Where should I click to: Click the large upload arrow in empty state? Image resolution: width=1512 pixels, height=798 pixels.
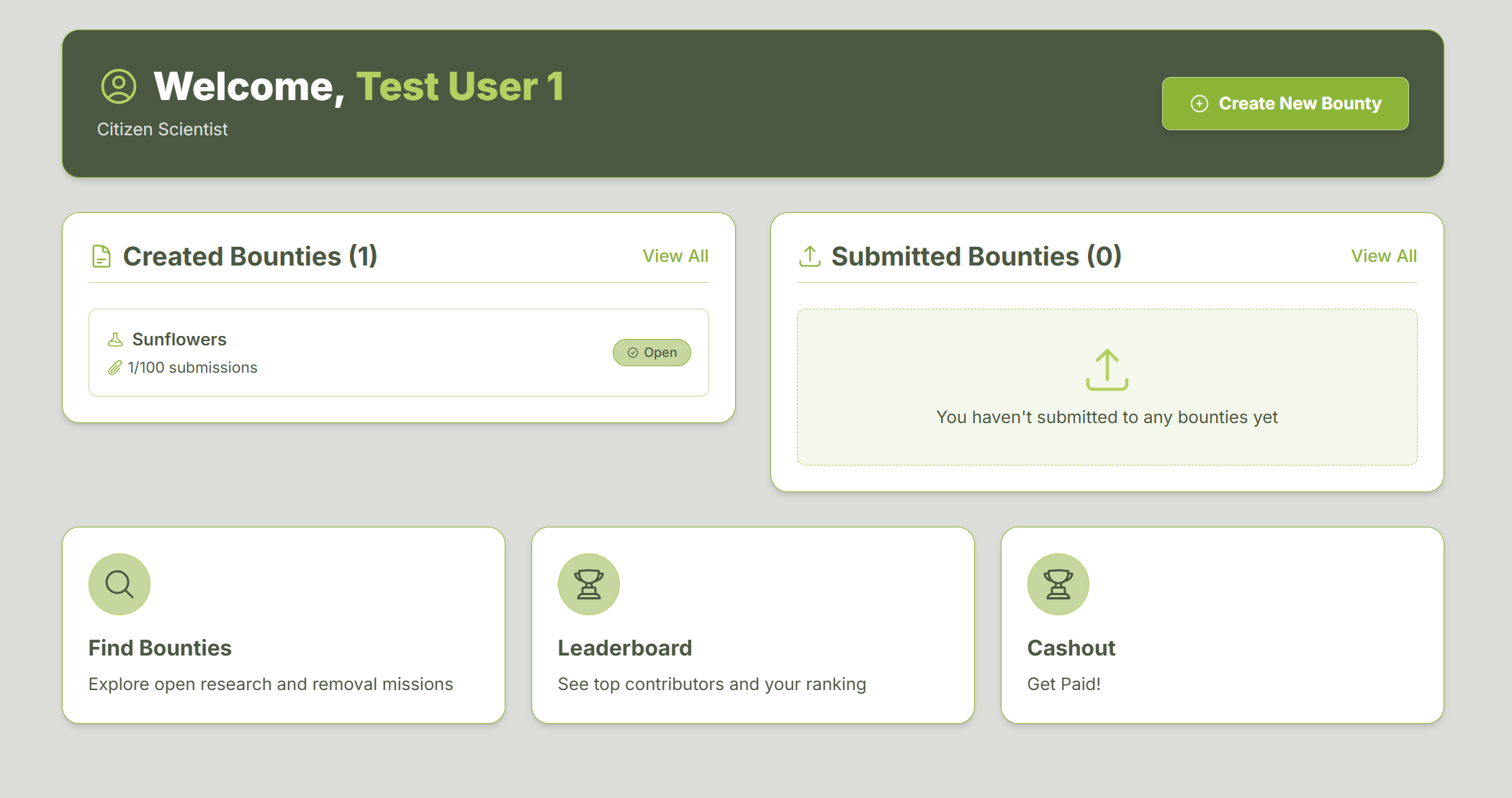point(1107,370)
